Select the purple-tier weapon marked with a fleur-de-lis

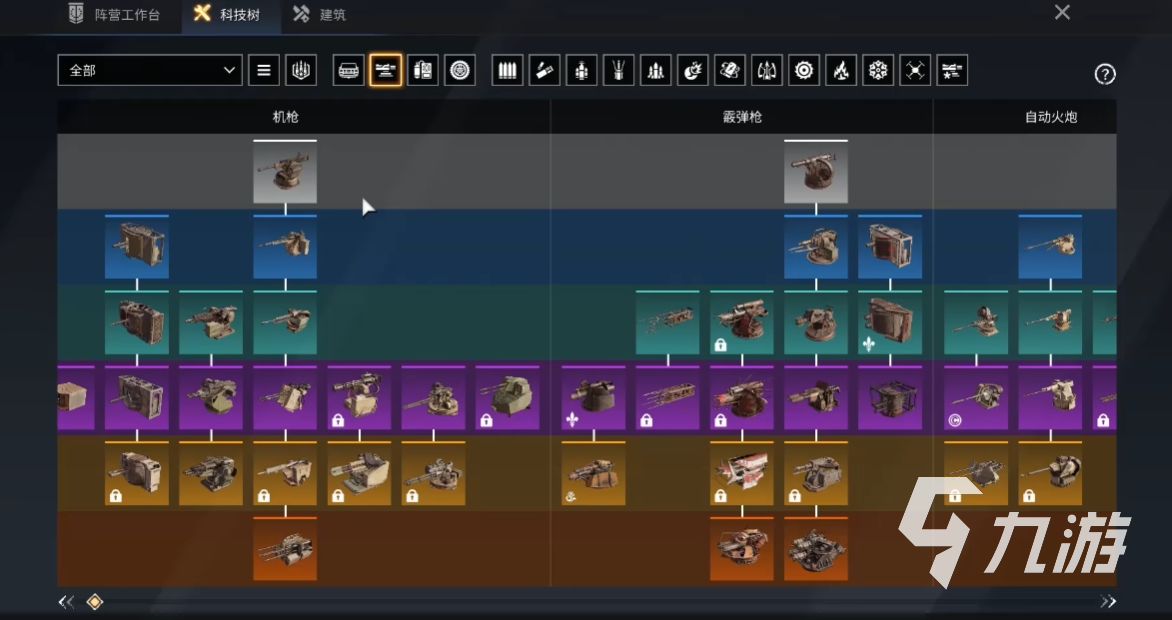click(x=593, y=398)
